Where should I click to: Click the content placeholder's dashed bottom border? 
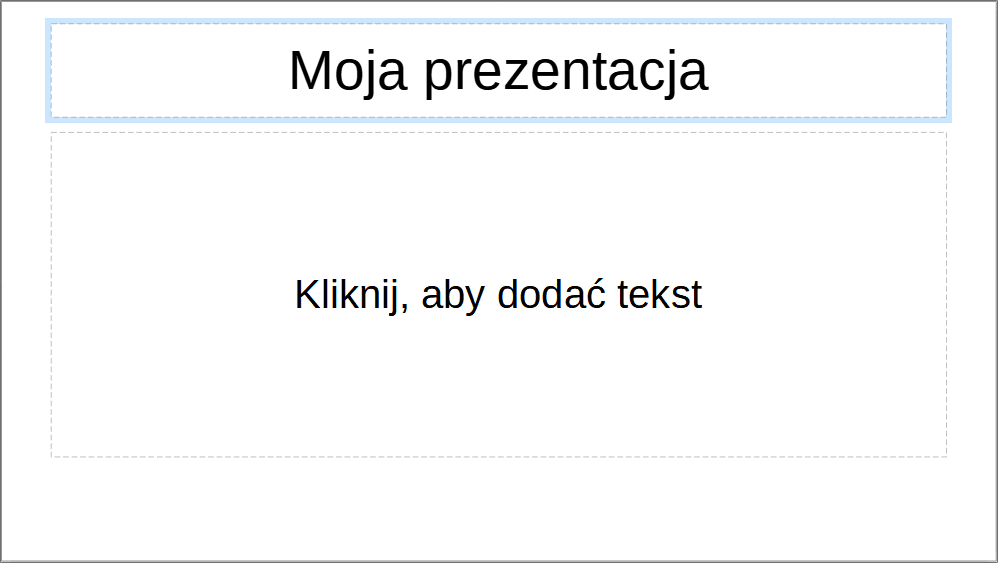tap(498, 457)
